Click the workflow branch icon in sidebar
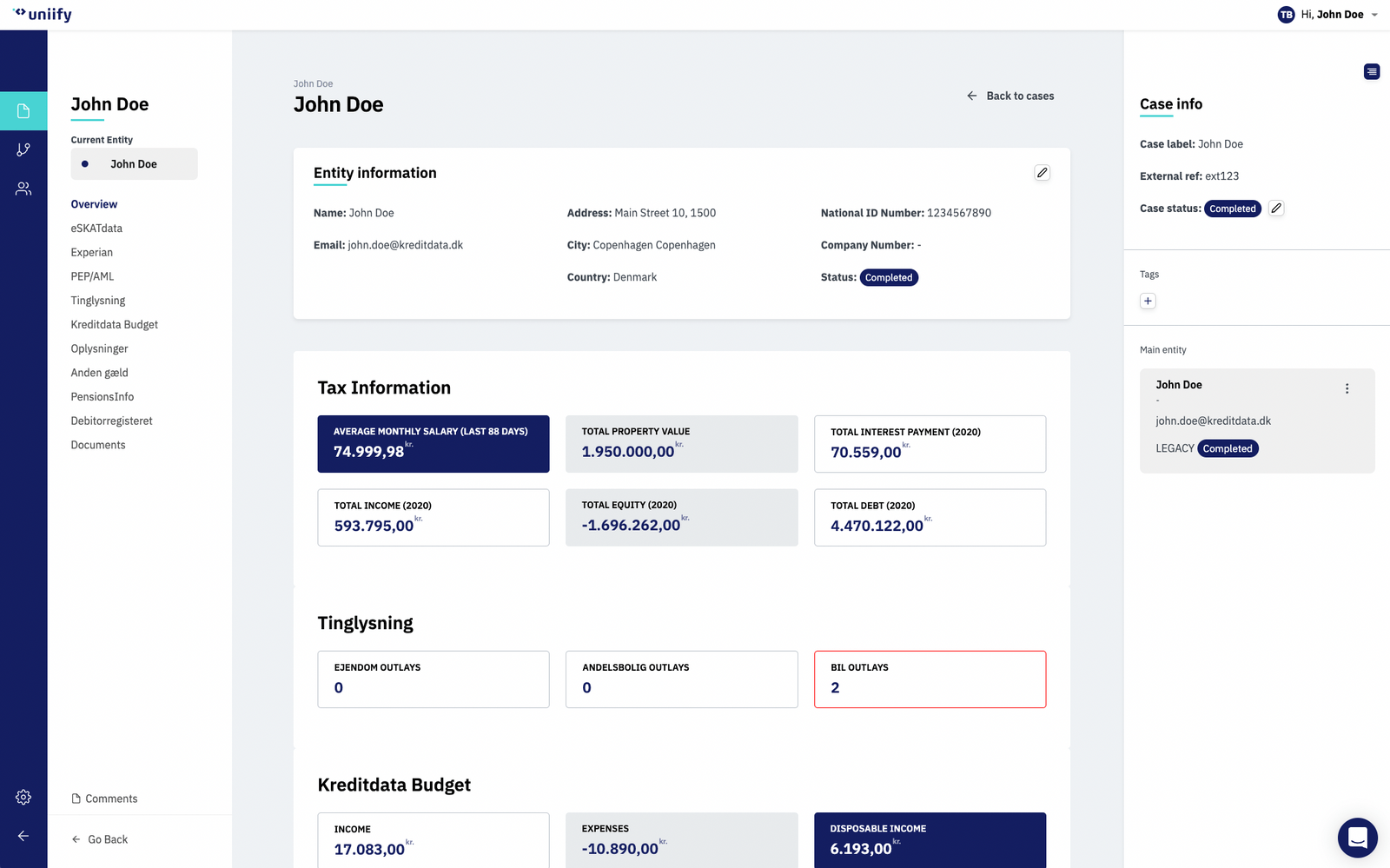The height and width of the screenshot is (868, 1390). point(23,149)
